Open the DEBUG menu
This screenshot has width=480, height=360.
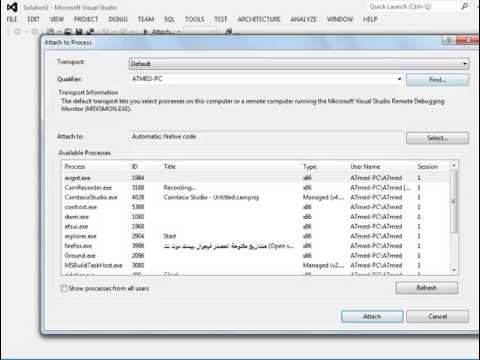pos(118,19)
